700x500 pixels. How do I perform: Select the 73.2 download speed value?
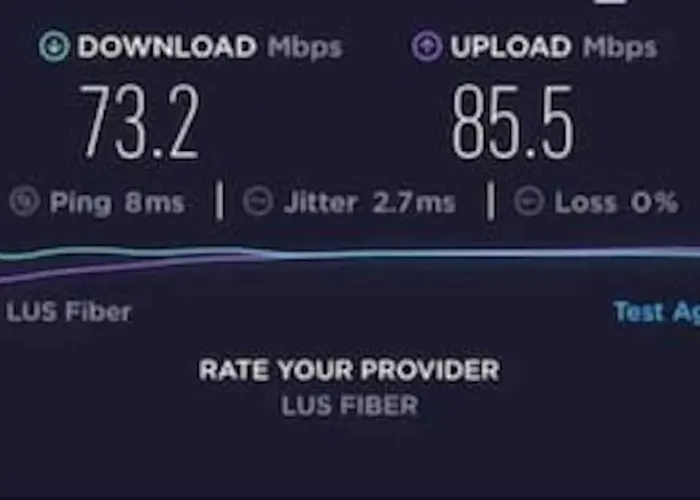(x=139, y=122)
